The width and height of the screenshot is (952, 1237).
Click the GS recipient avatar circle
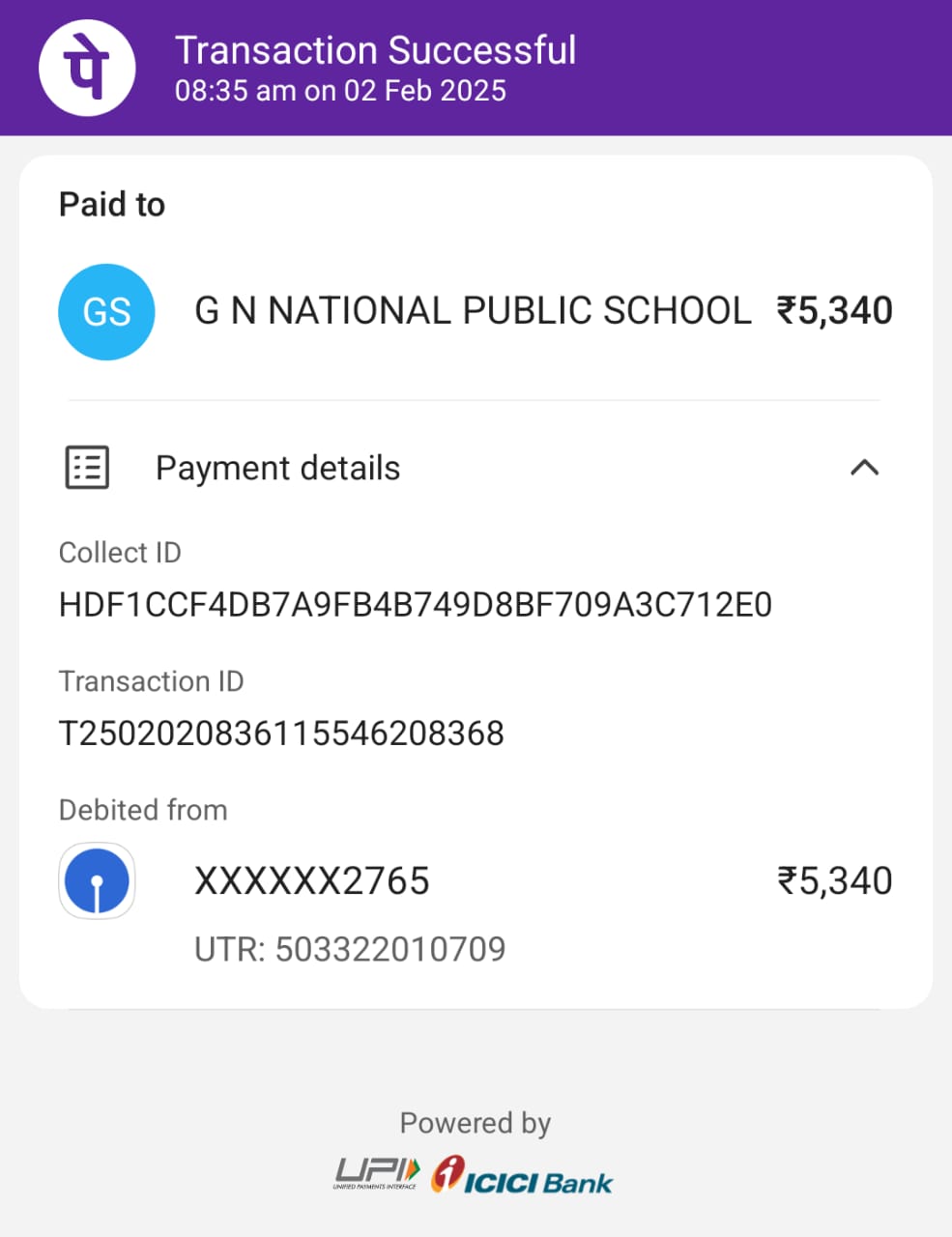pyautogui.click(x=106, y=312)
